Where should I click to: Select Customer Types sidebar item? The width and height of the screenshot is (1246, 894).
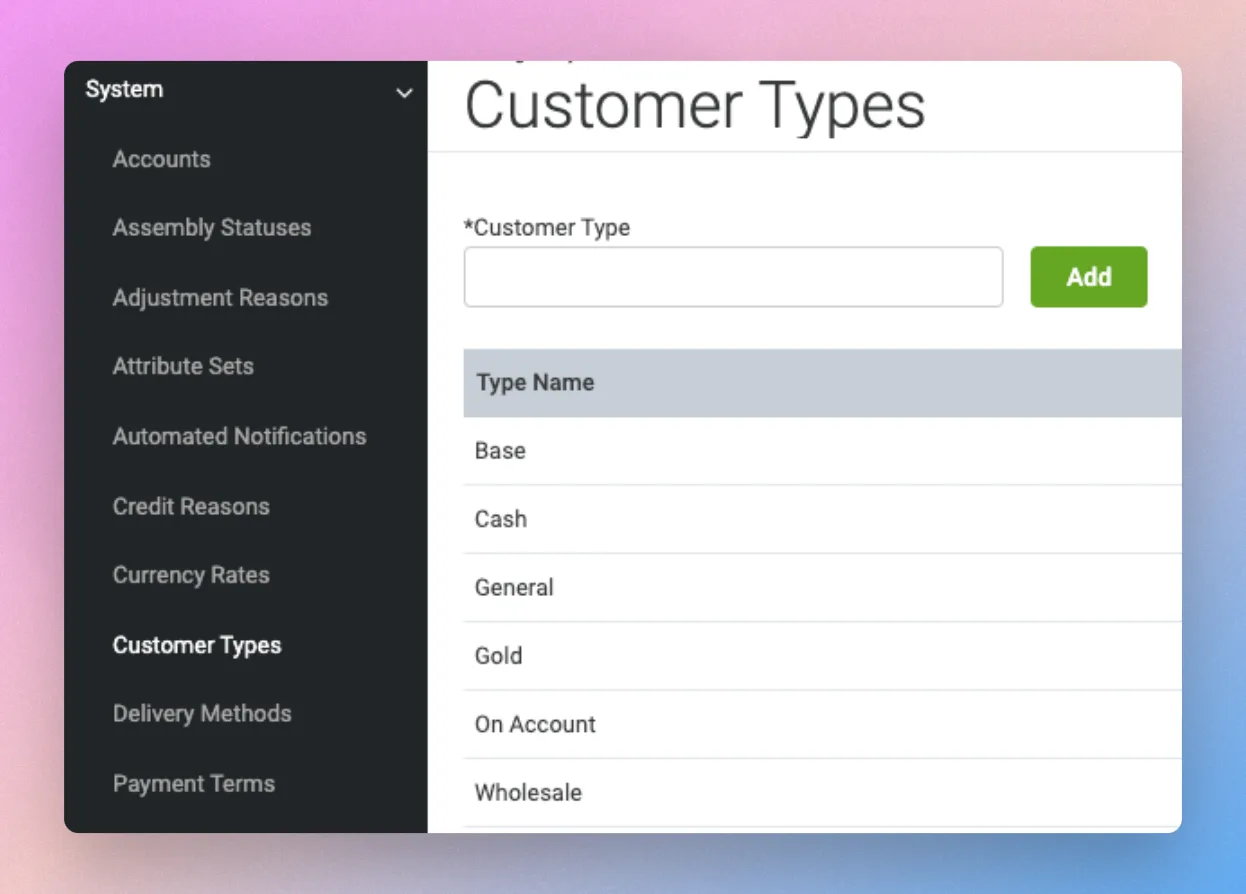[x=197, y=645]
